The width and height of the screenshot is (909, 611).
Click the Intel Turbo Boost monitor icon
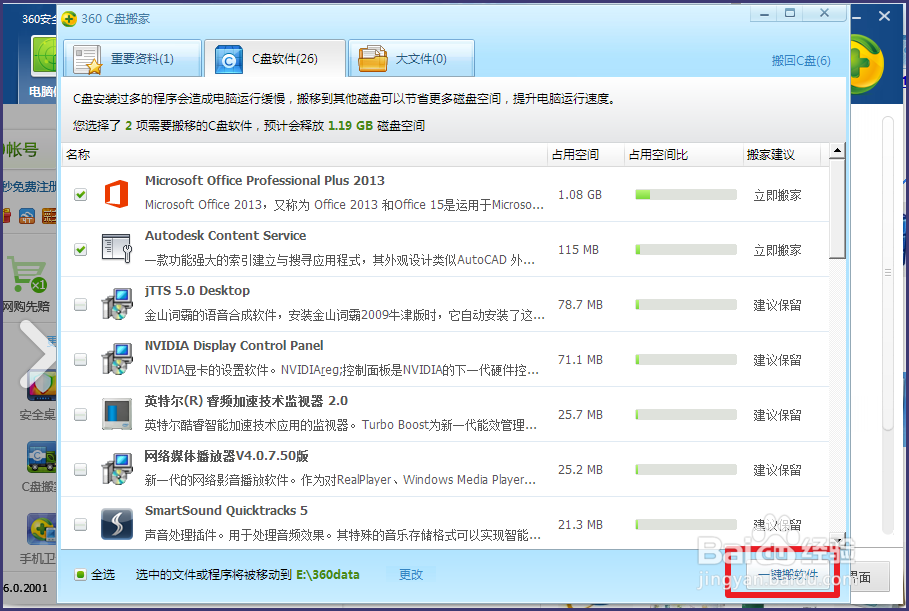pyautogui.click(x=117, y=414)
